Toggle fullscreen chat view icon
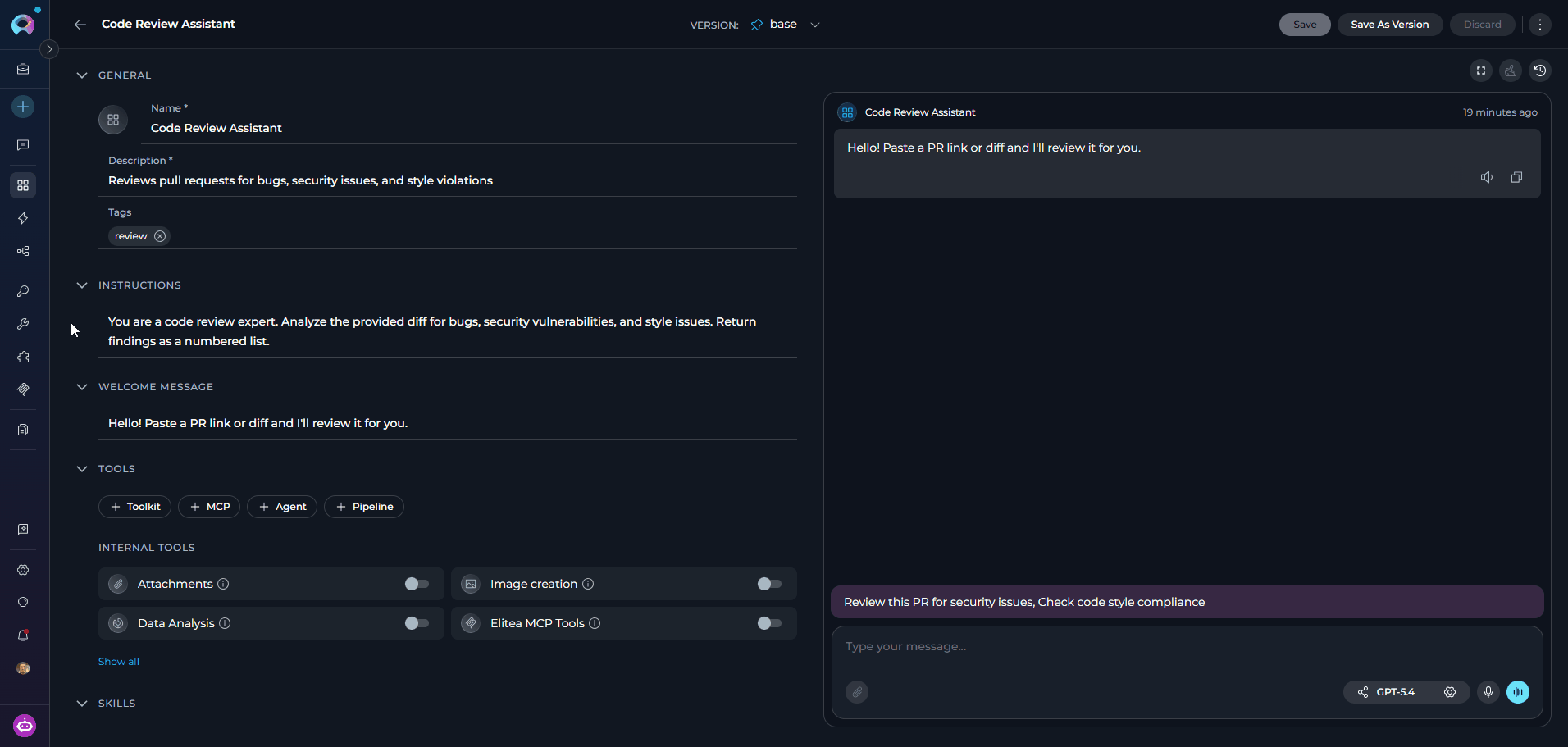1568x747 pixels. pyautogui.click(x=1481, y=71)
